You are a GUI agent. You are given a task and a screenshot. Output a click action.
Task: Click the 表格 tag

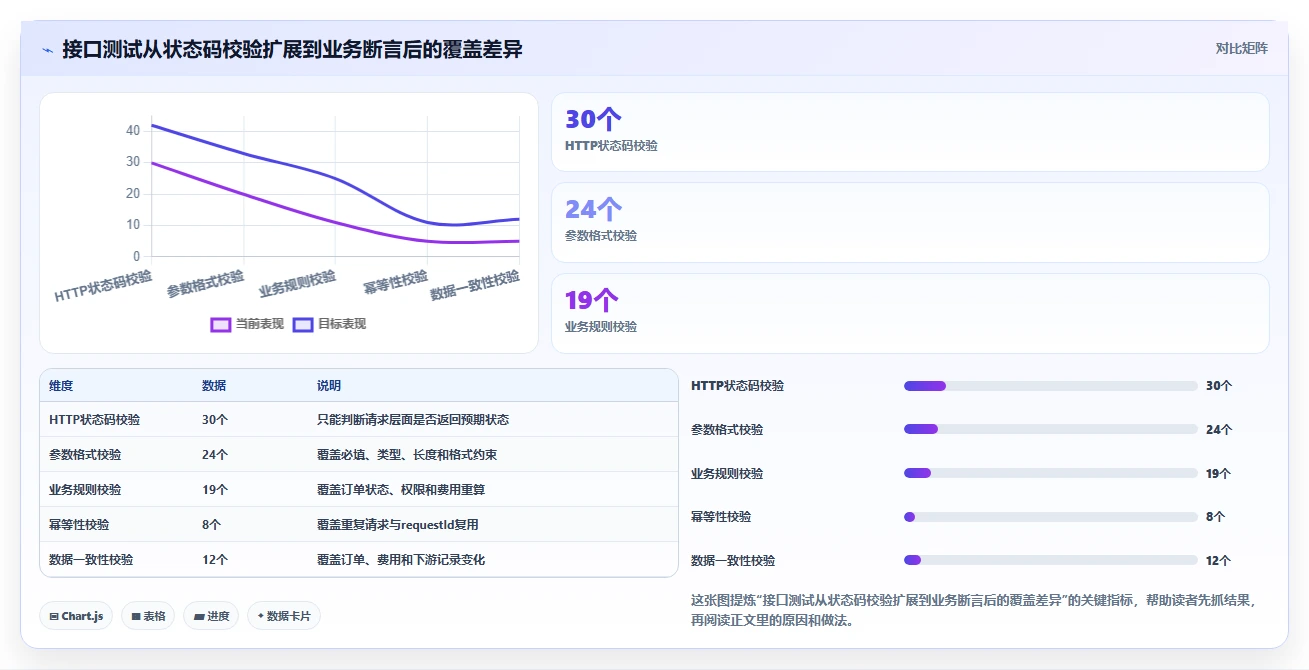tap(149, 616)
